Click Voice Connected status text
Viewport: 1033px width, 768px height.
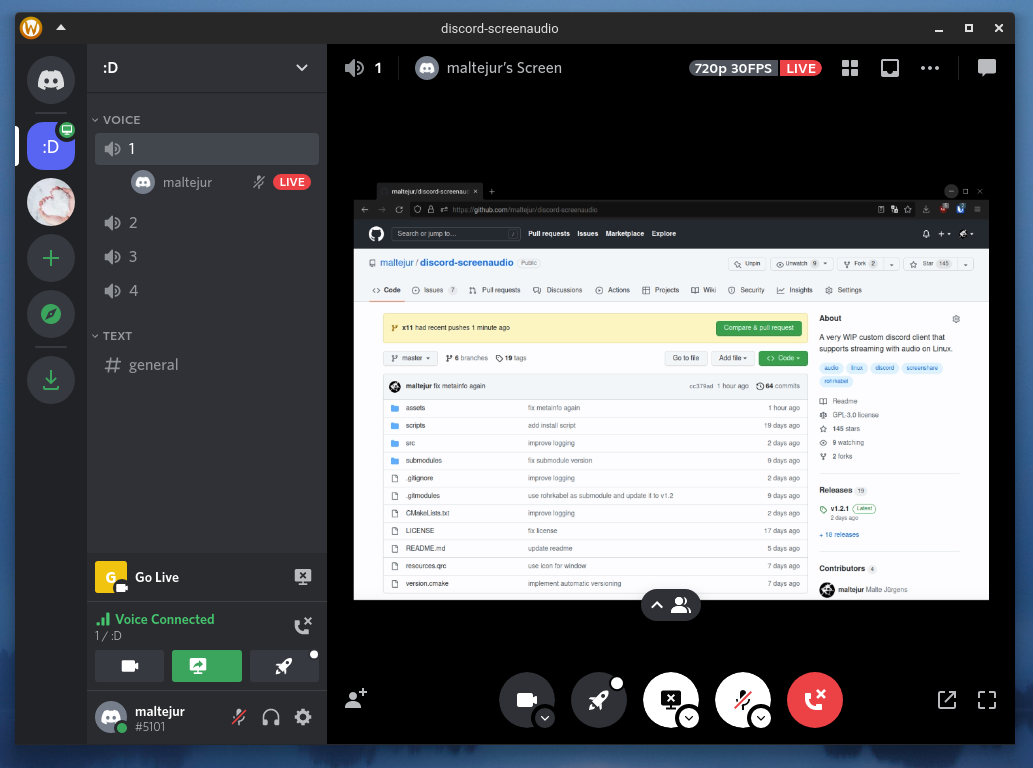[165, 619]
